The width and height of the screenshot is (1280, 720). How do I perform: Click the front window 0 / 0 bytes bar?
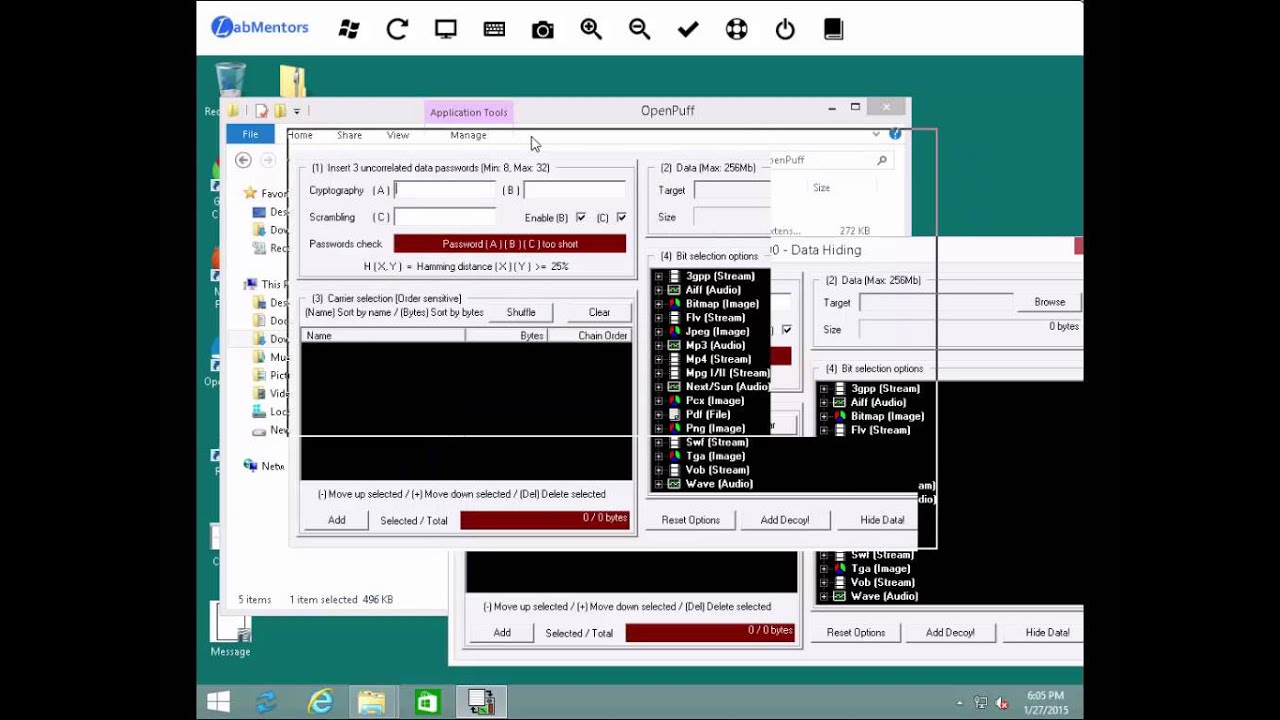click(545, 520)
